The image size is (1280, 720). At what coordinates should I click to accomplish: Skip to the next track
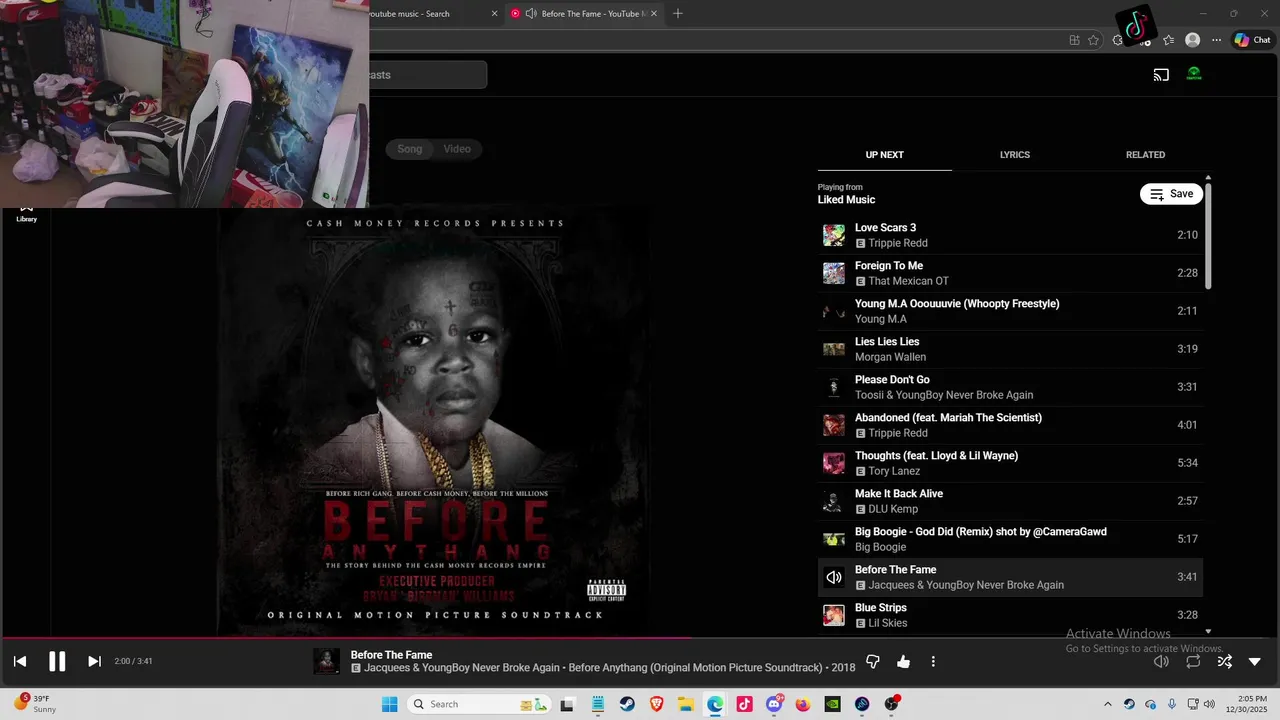[94, 661]
